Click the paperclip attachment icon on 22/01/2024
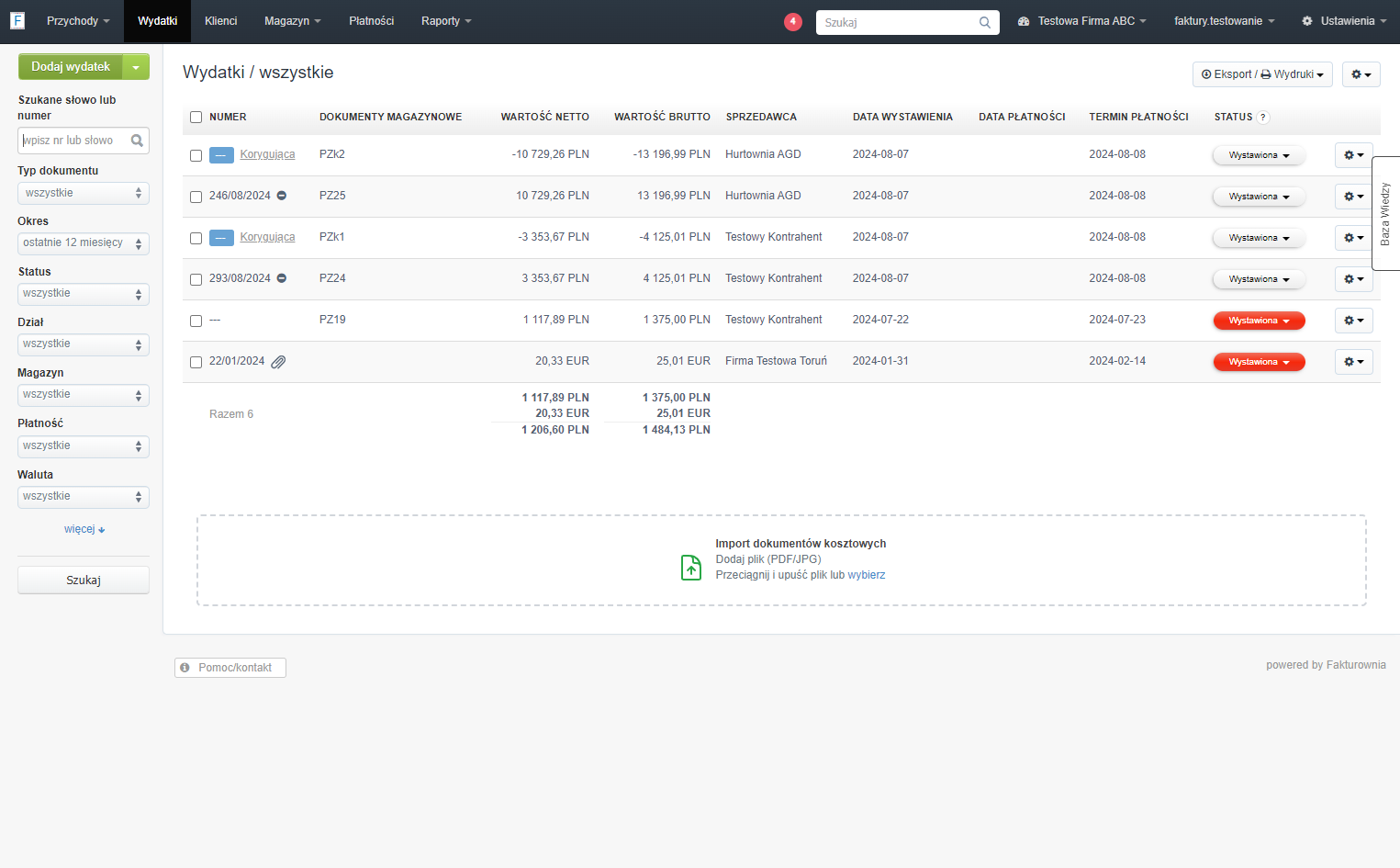This screenshot has height=868, width=1400. point(278,362)
